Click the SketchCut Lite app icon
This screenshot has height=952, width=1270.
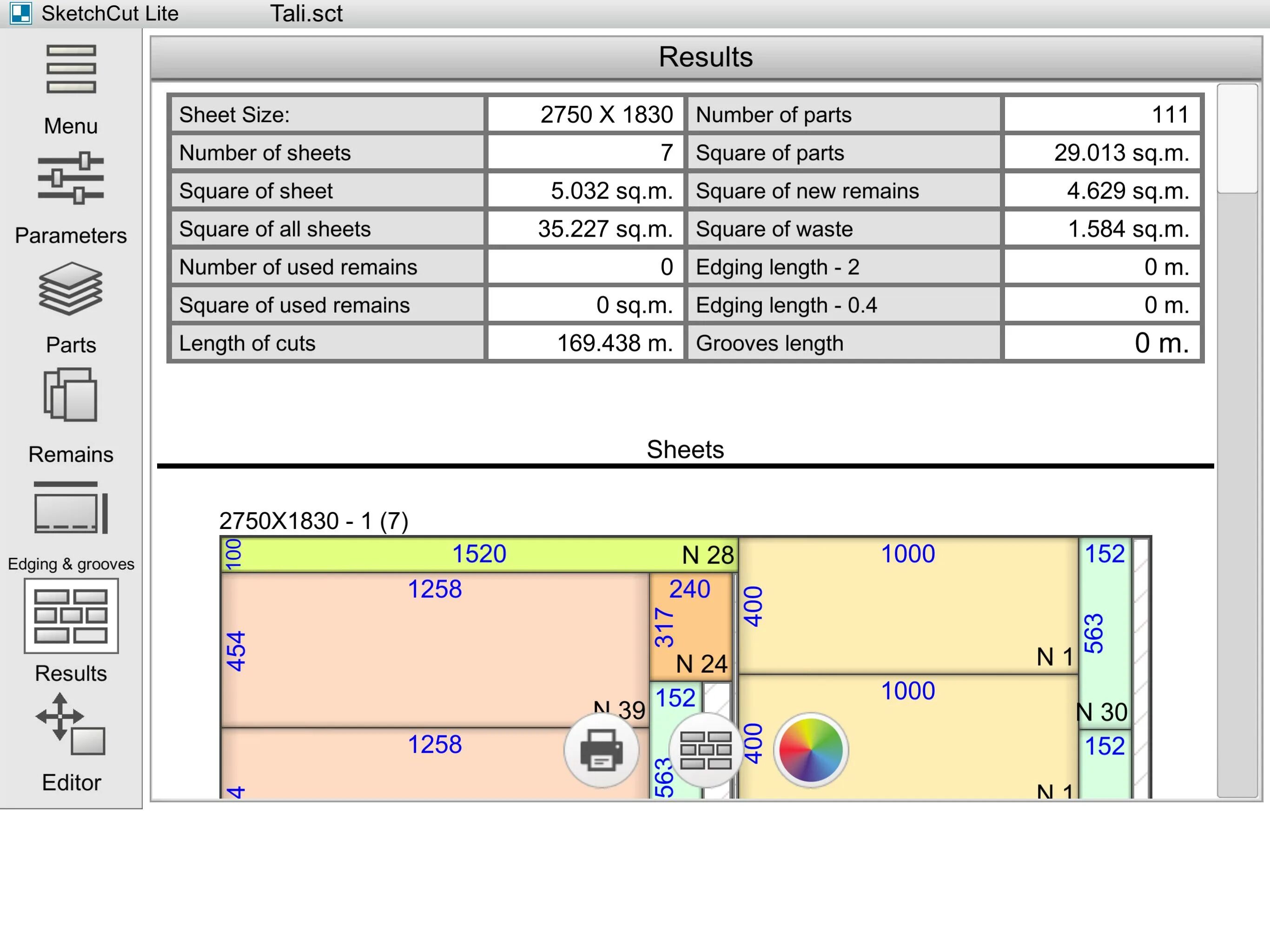(x=20, y=13)
